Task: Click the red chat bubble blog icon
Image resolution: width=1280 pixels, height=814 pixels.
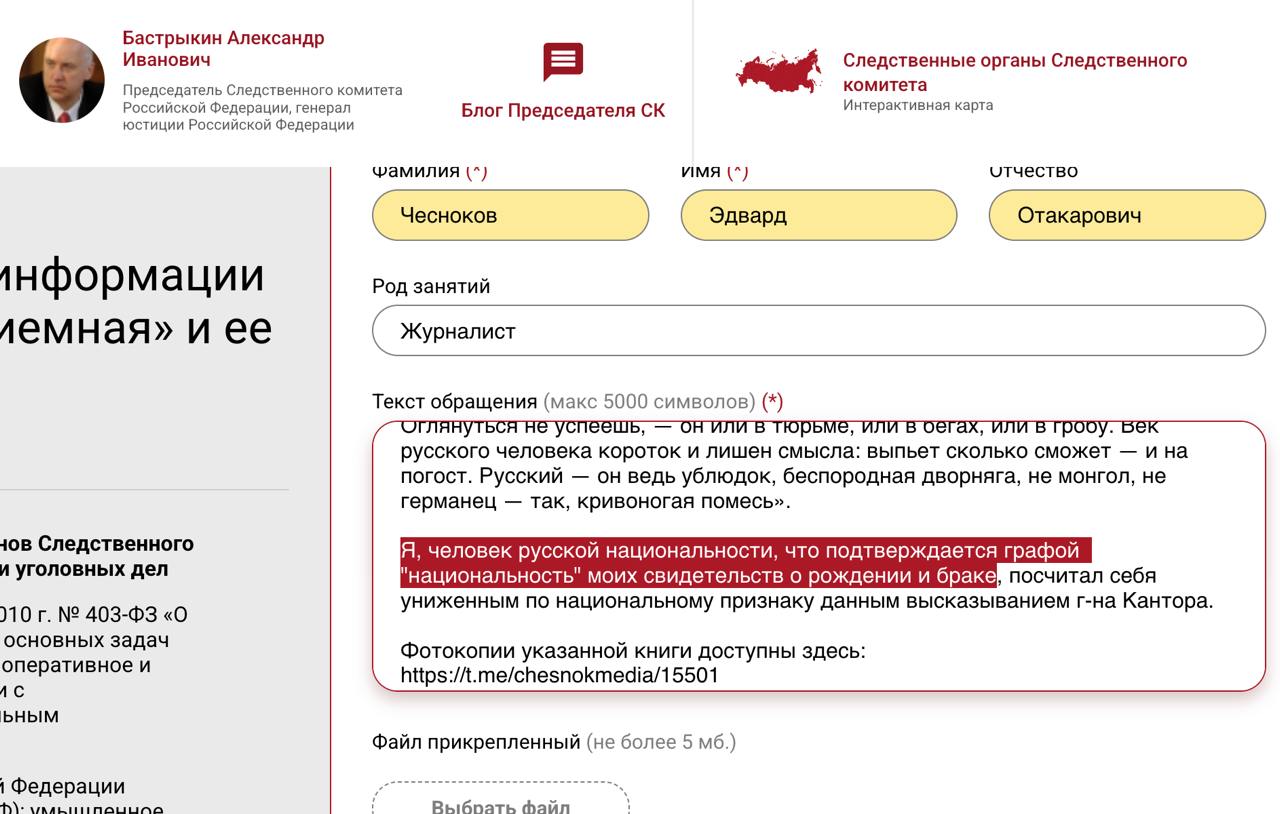Action: pos(562,62)
